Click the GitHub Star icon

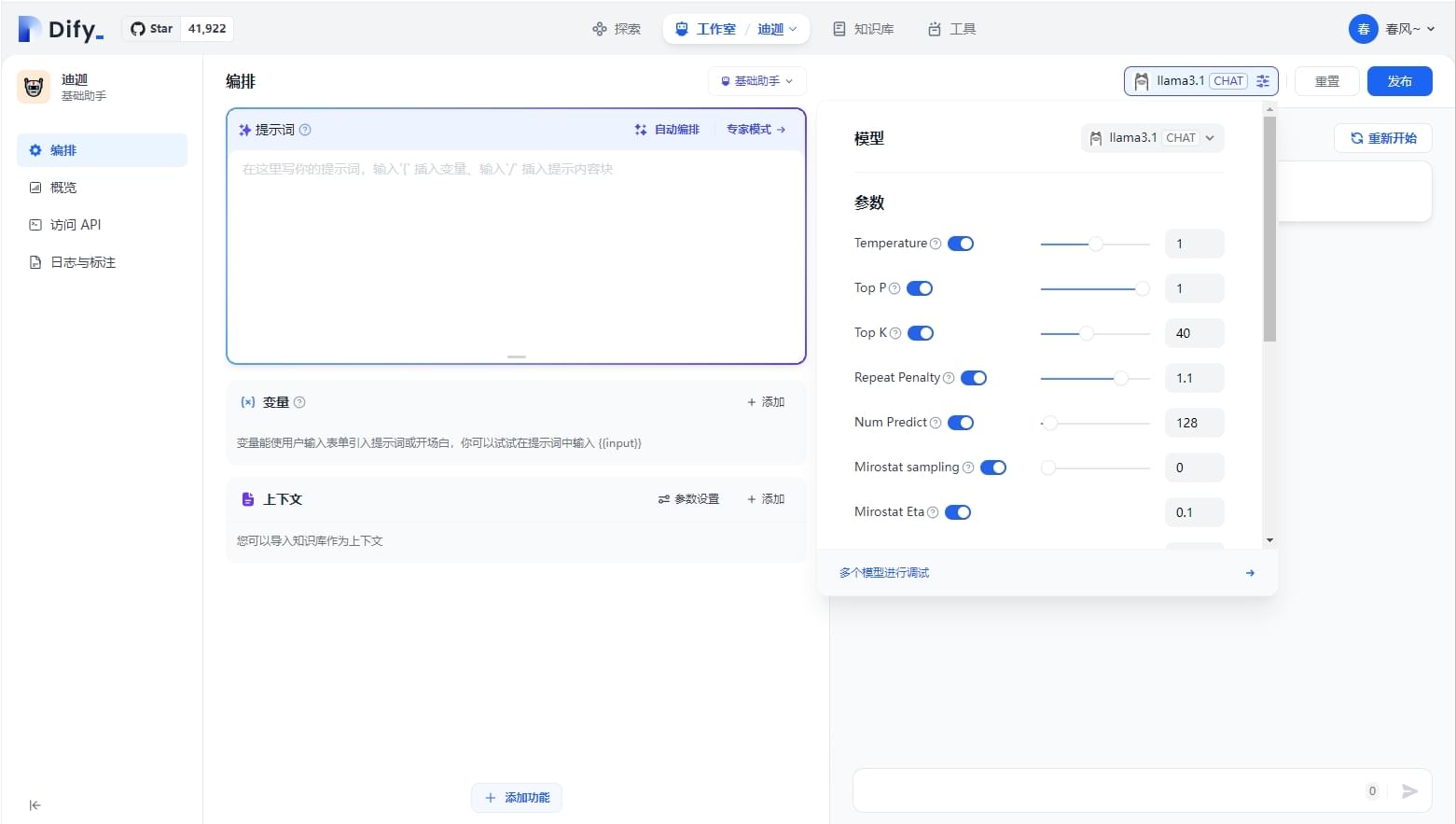coord(138,29)
